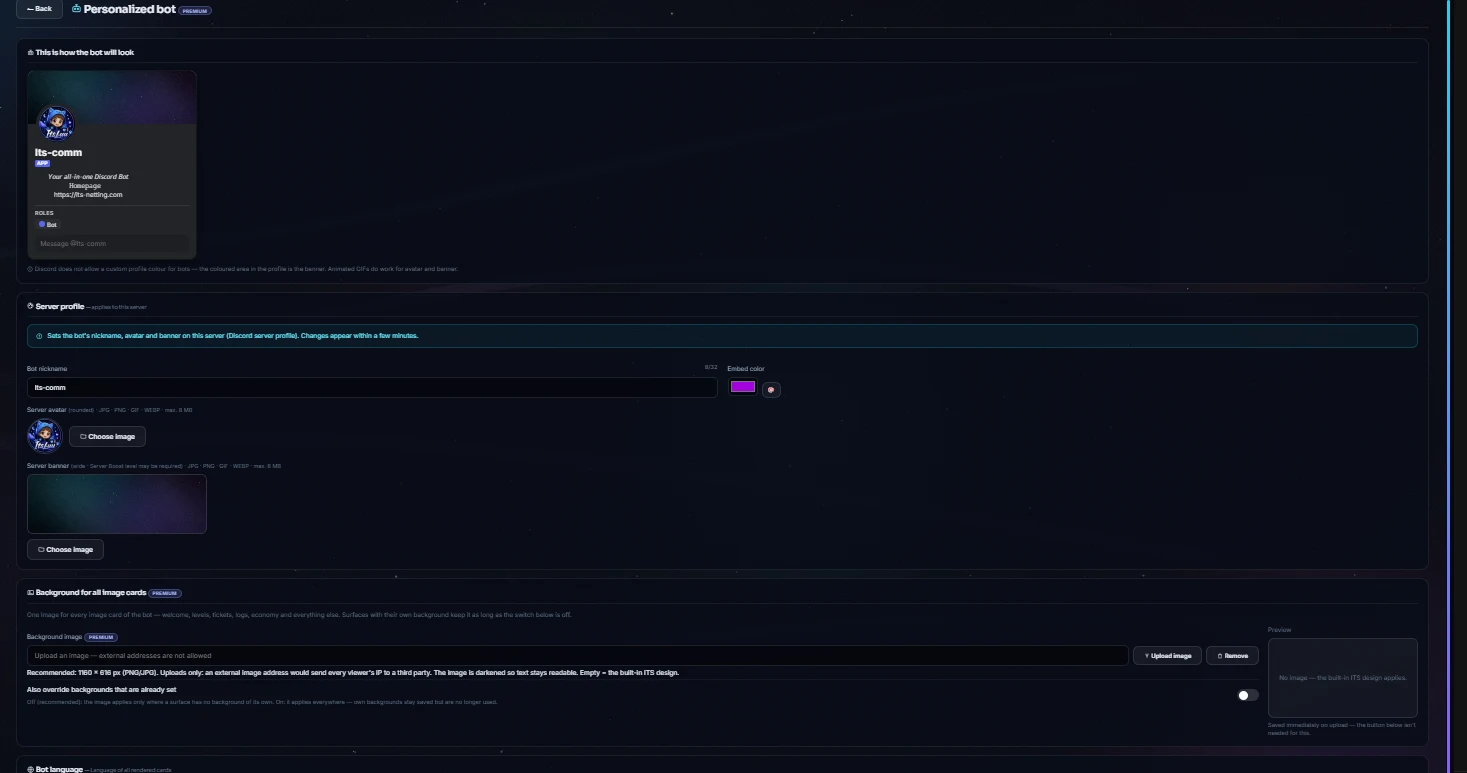Screen dimensions: 1467x773
Task: Choose image for the server avatar
Action: click(x=108, y=437)
